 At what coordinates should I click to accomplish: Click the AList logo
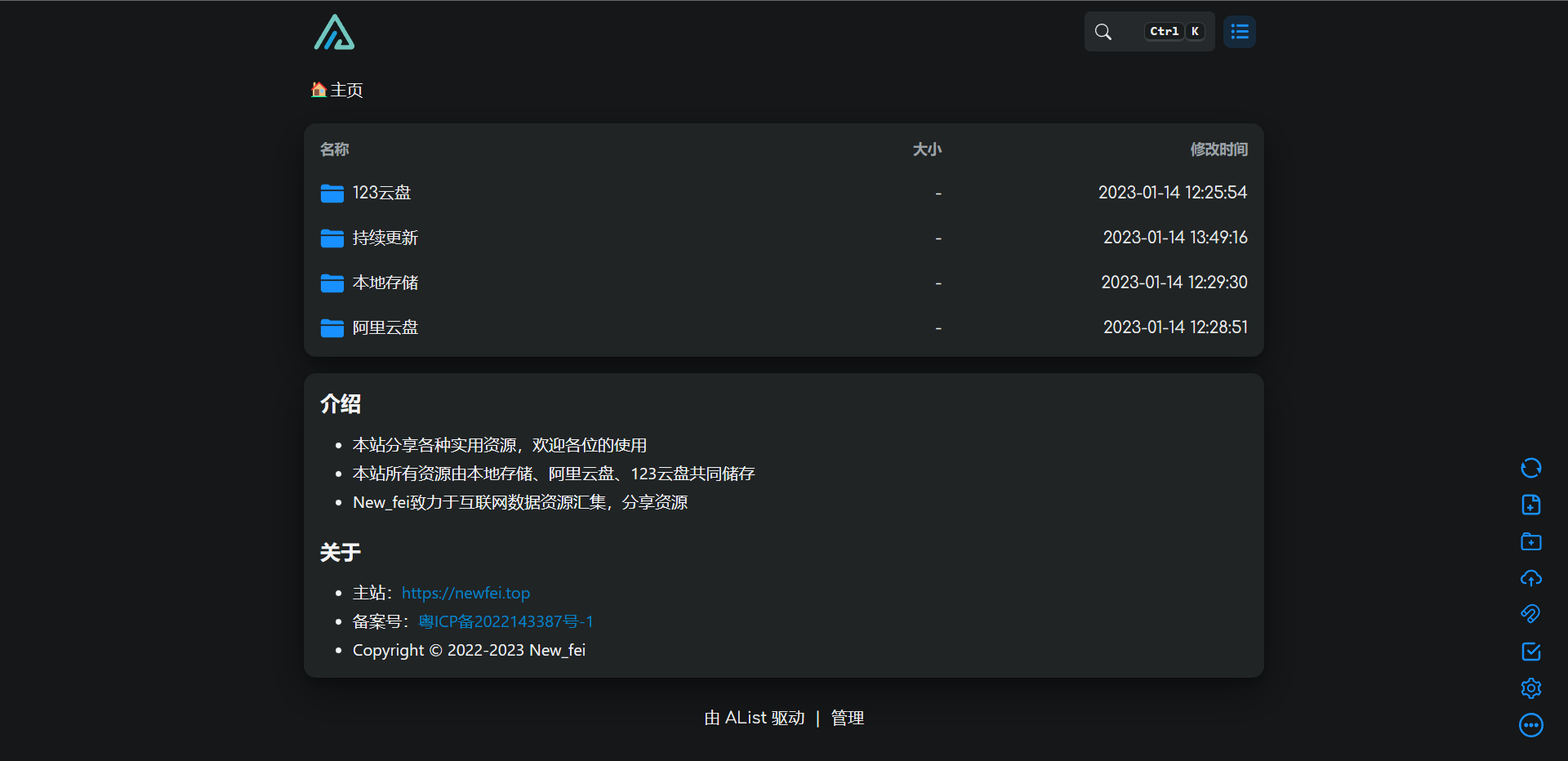pyautogui.click(x=334, y=33)
